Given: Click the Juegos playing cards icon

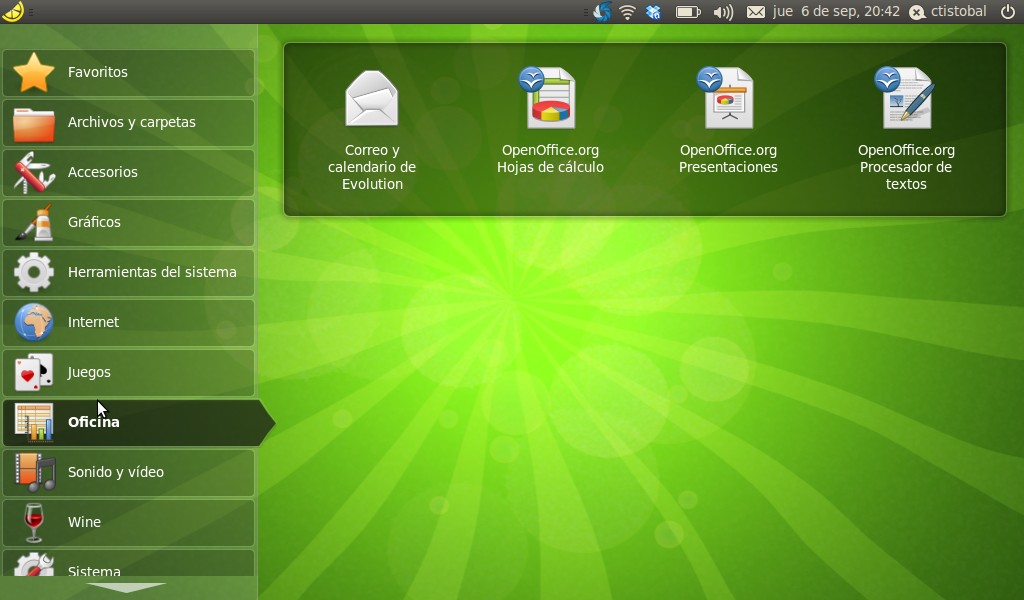Looking at the screenshot, I should 33,372.
